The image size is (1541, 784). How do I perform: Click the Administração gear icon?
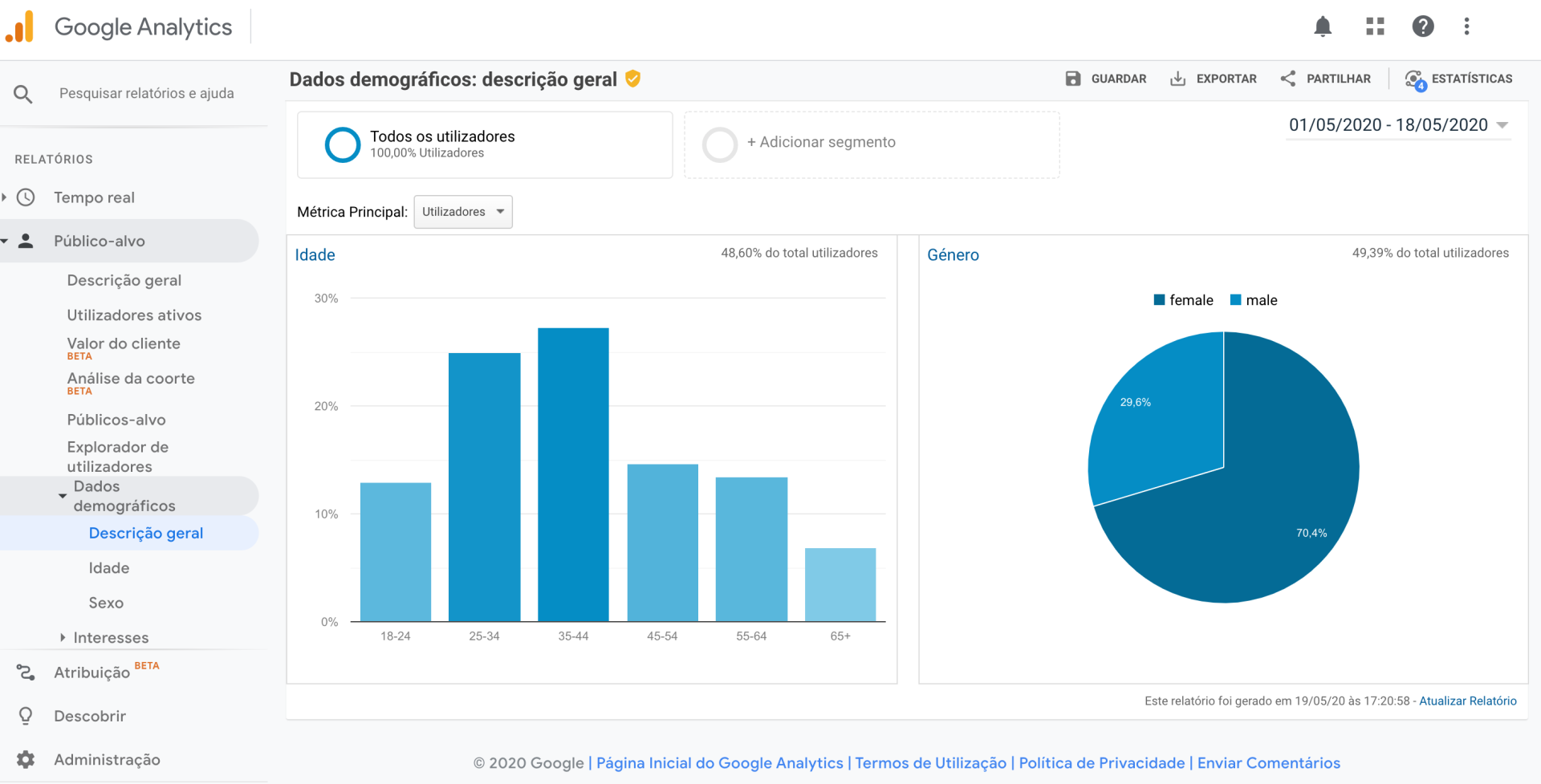pos(26,759)
